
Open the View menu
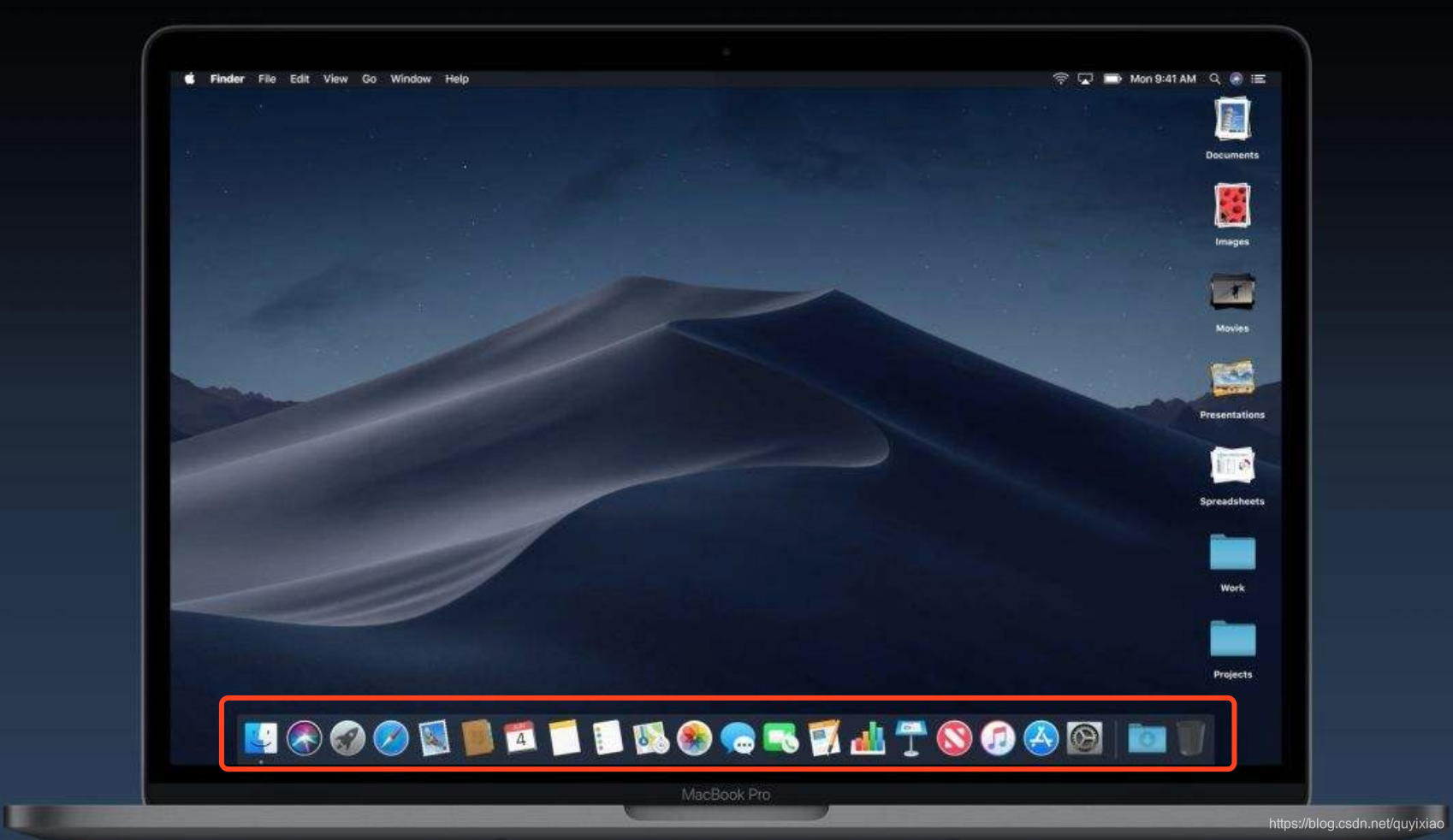pyautogui.click(x=335, y=79)
